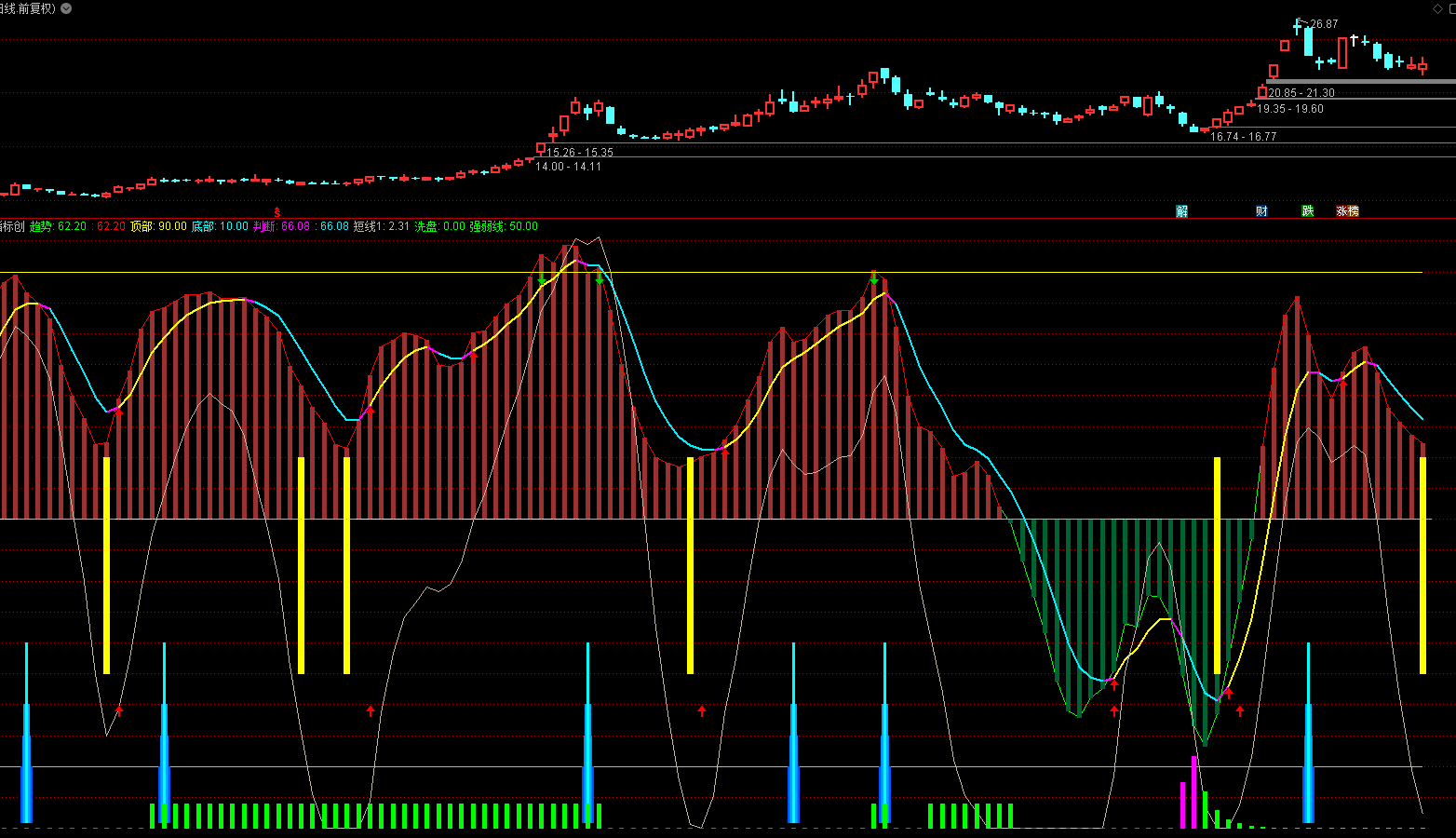This screenshot has width=1456, height=838.
Task: Open the 财 financial event marker
Action: coord(1261,211)
